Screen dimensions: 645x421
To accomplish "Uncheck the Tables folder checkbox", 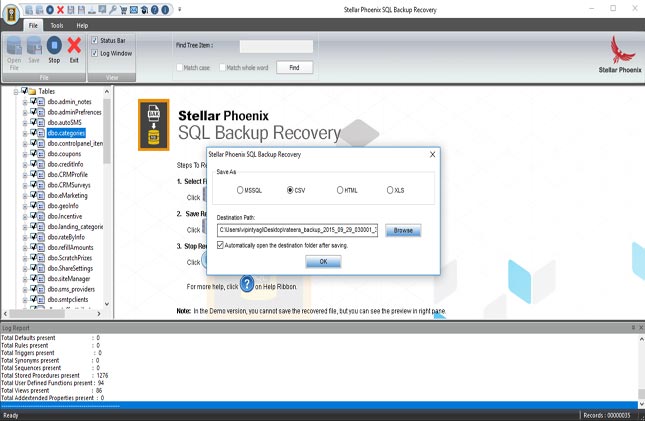I will 24,91.
